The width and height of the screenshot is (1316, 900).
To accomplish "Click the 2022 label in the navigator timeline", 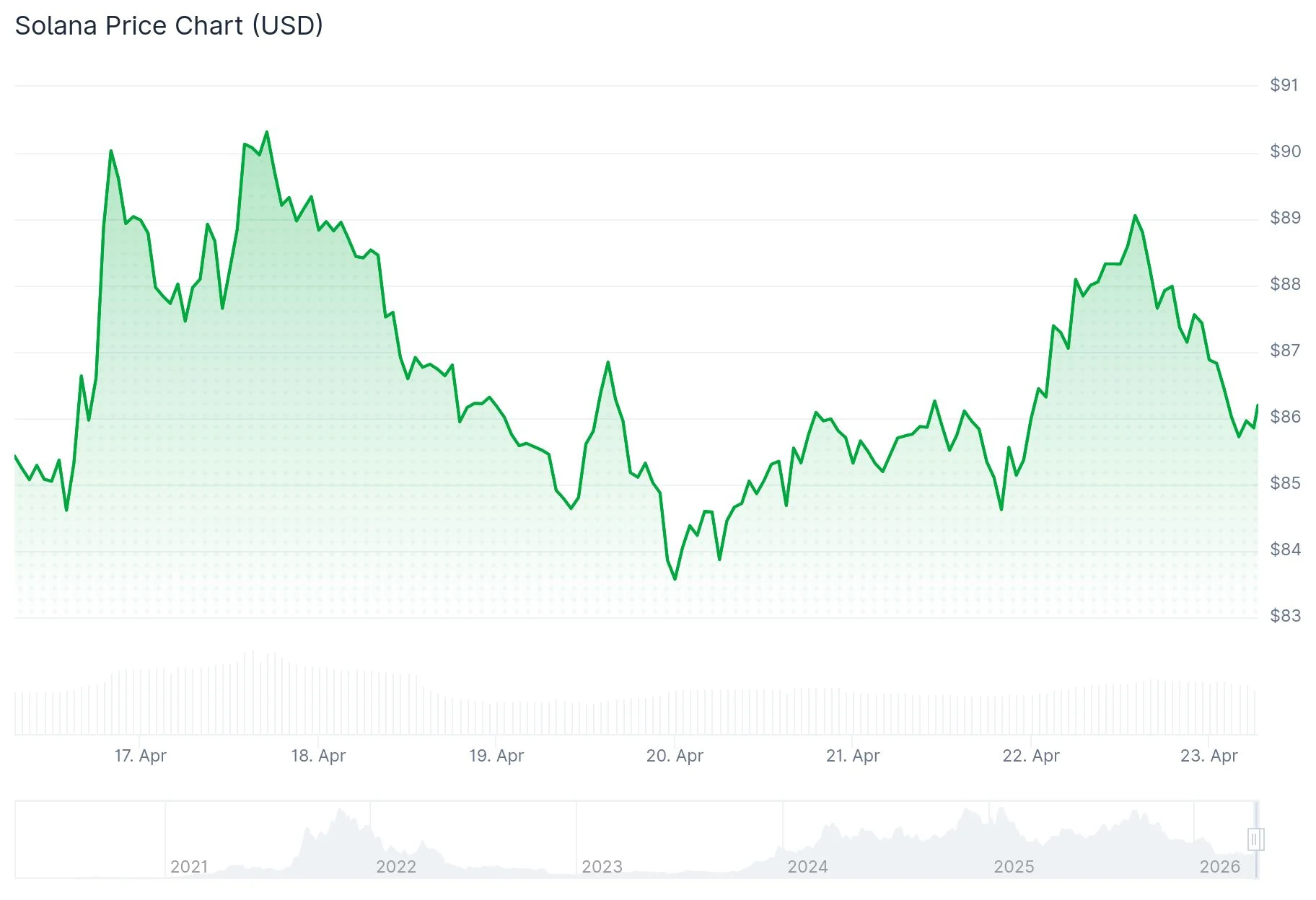I will pyautogui.click(x=396, y=866).
